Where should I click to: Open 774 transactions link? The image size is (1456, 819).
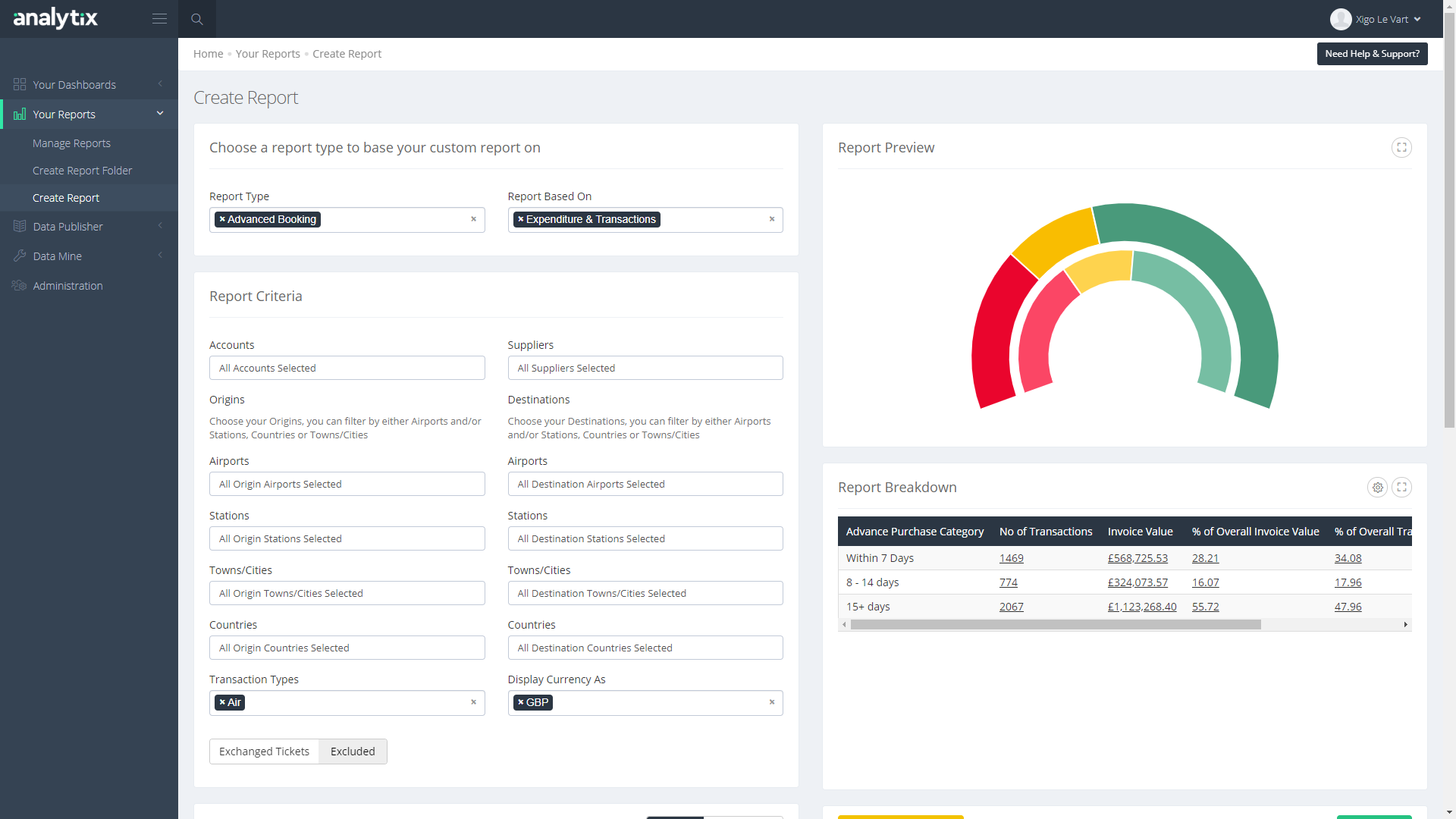1009,582
